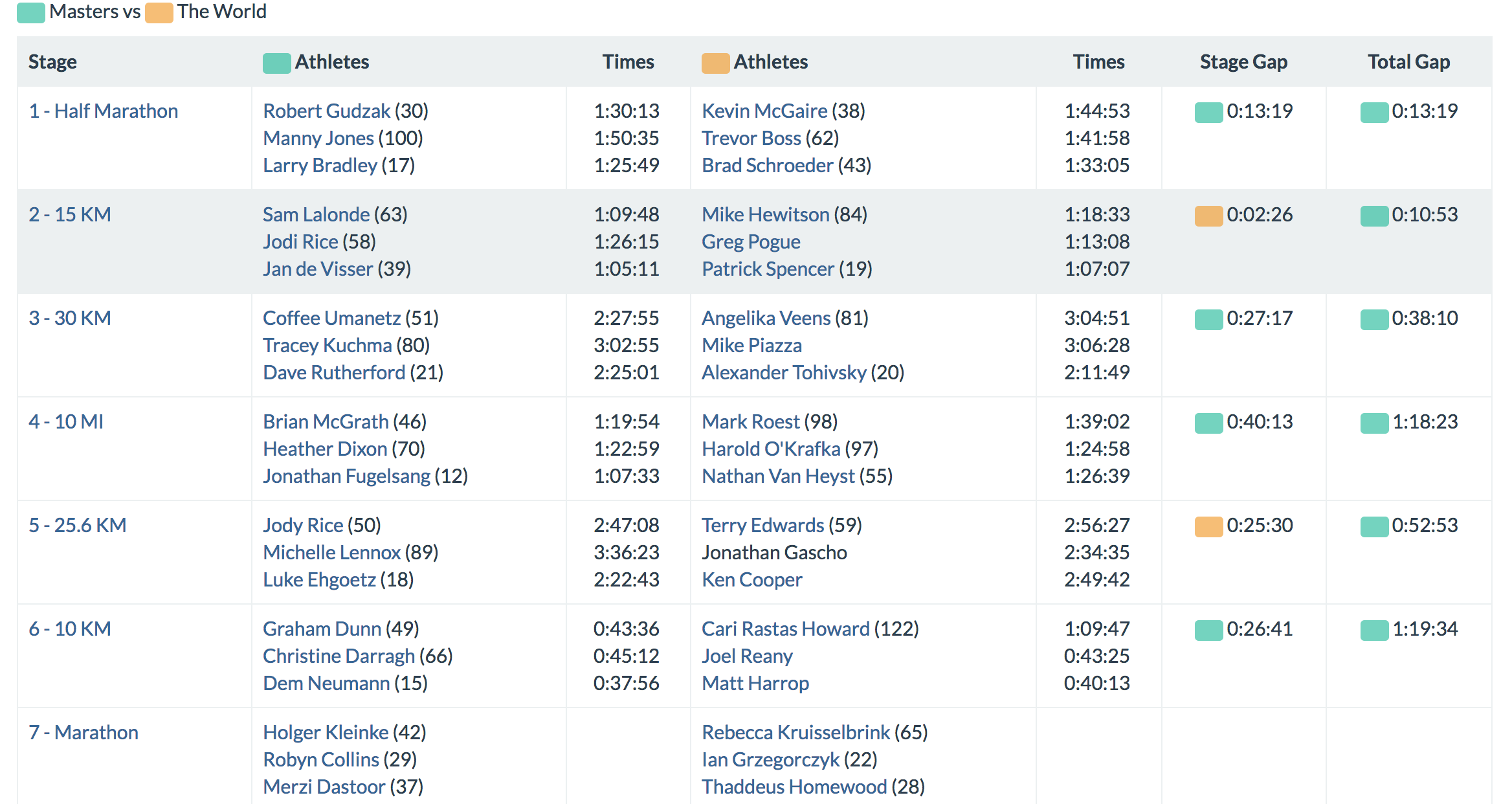Click the Total Gap column header

coord(1408,61)
